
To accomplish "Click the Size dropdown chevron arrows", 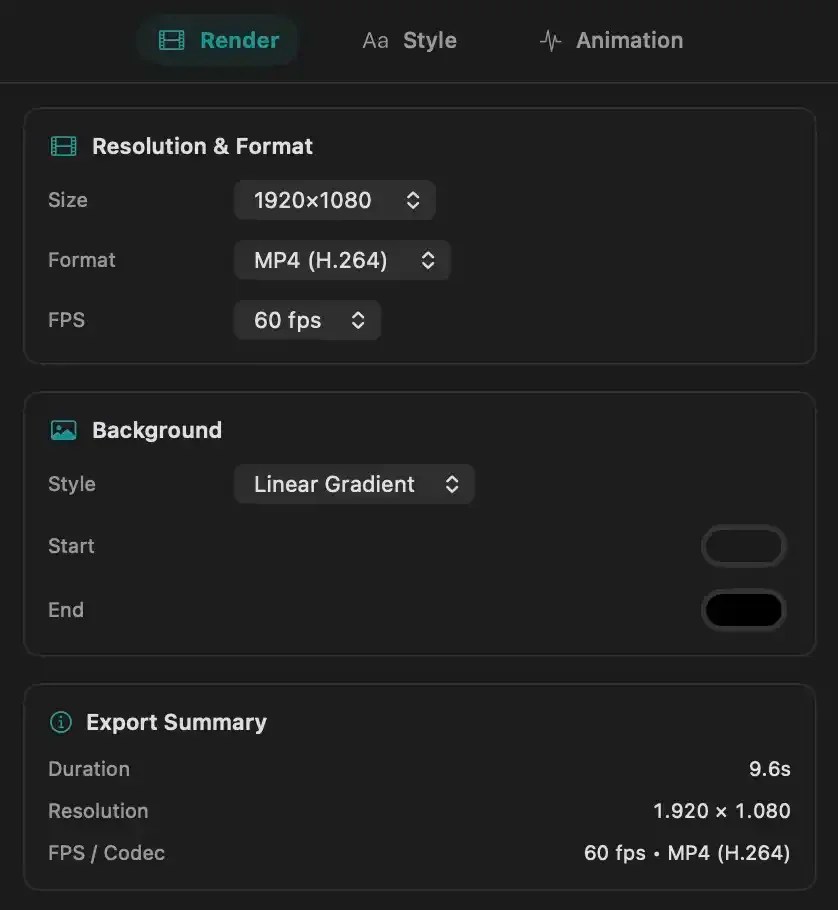I will 413,200.
